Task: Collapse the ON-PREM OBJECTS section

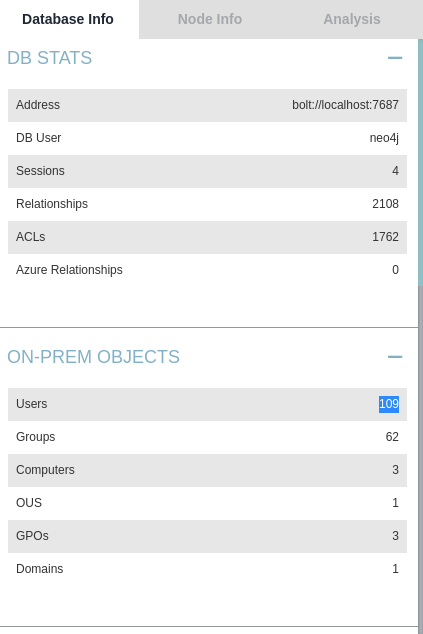Action: click(395, 357)
